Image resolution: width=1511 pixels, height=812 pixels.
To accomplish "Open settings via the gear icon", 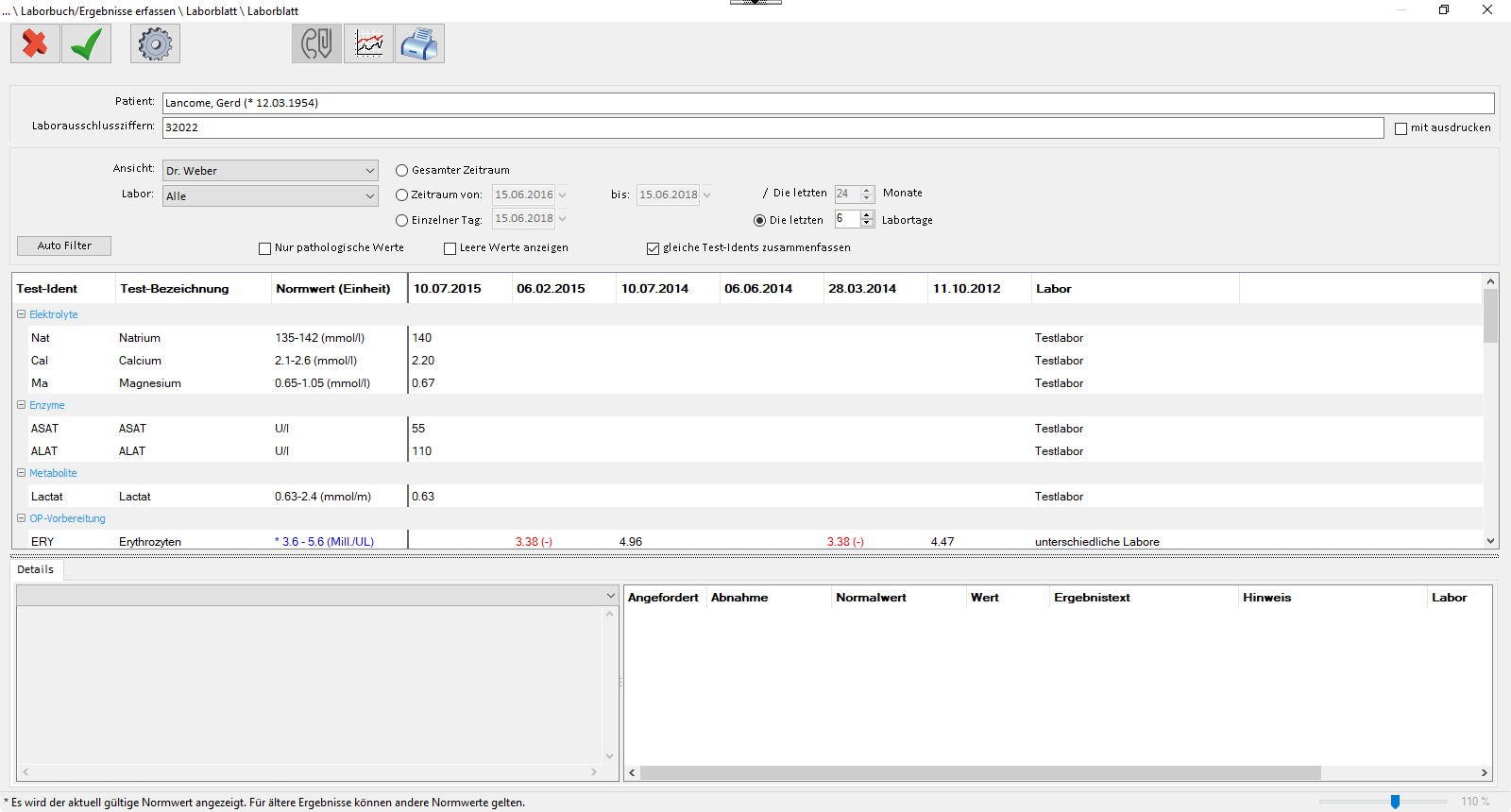I will tap(155, 43).
